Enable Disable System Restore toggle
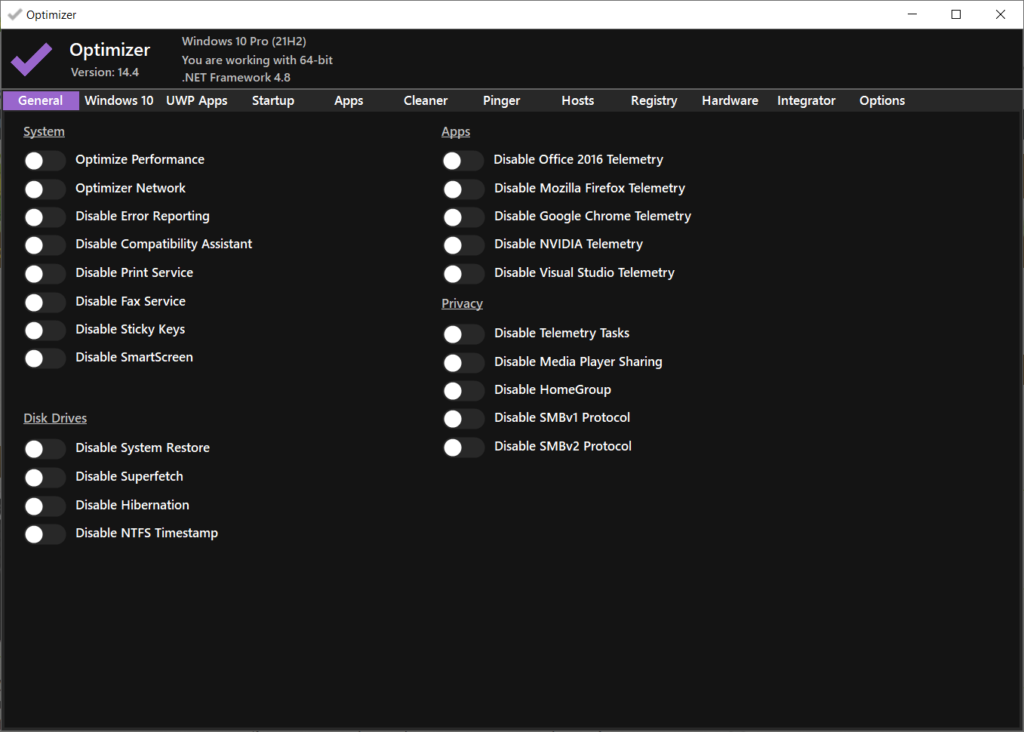 (x=44, y=449)
